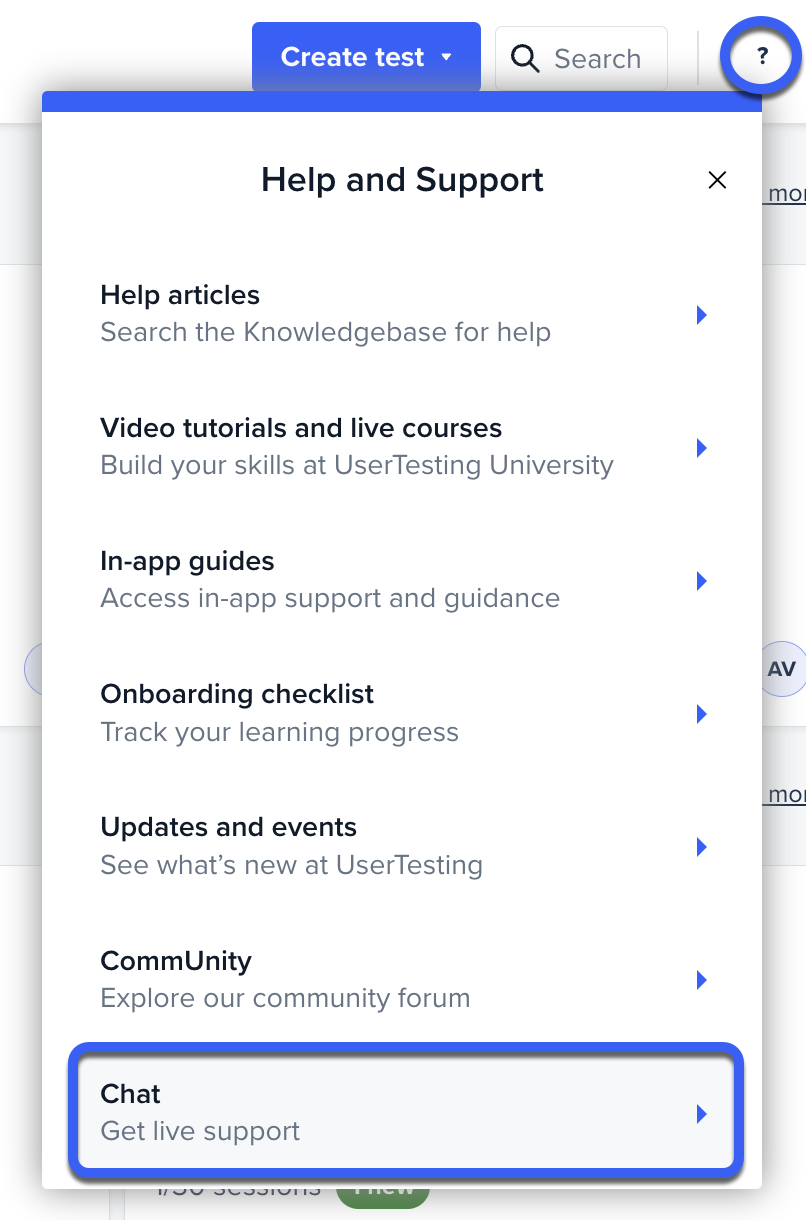Click the Updates and events arrow
This screenshot has height=1220, width=806.
(702, 847)
